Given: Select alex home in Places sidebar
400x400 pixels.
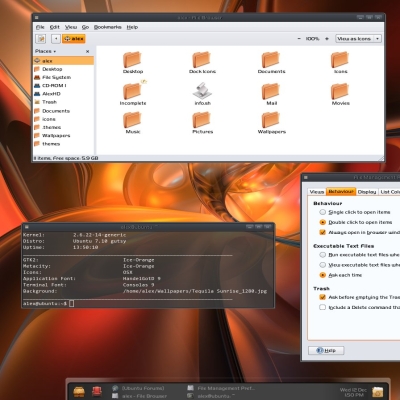Looking at the screenshot, I should point(63,61).
